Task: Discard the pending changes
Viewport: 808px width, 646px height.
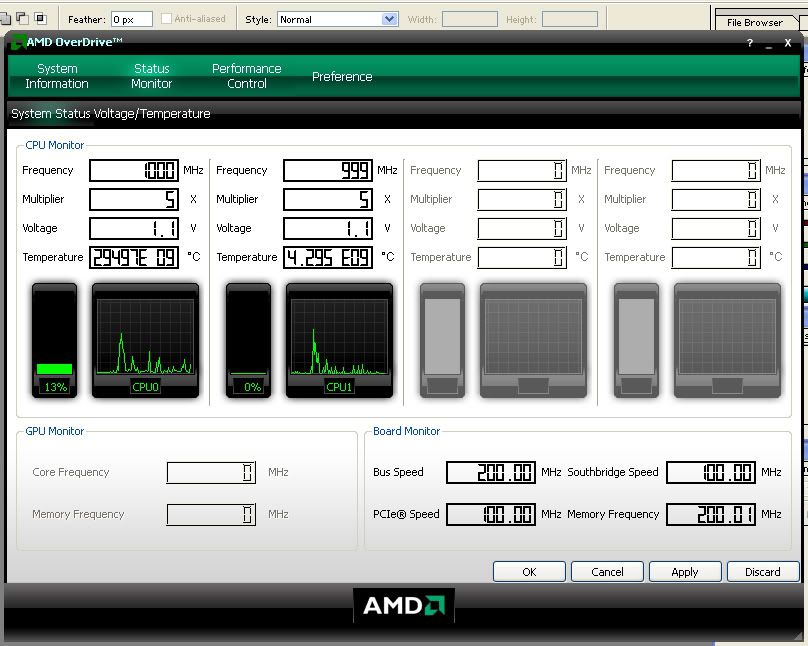Action: [763, 572]
